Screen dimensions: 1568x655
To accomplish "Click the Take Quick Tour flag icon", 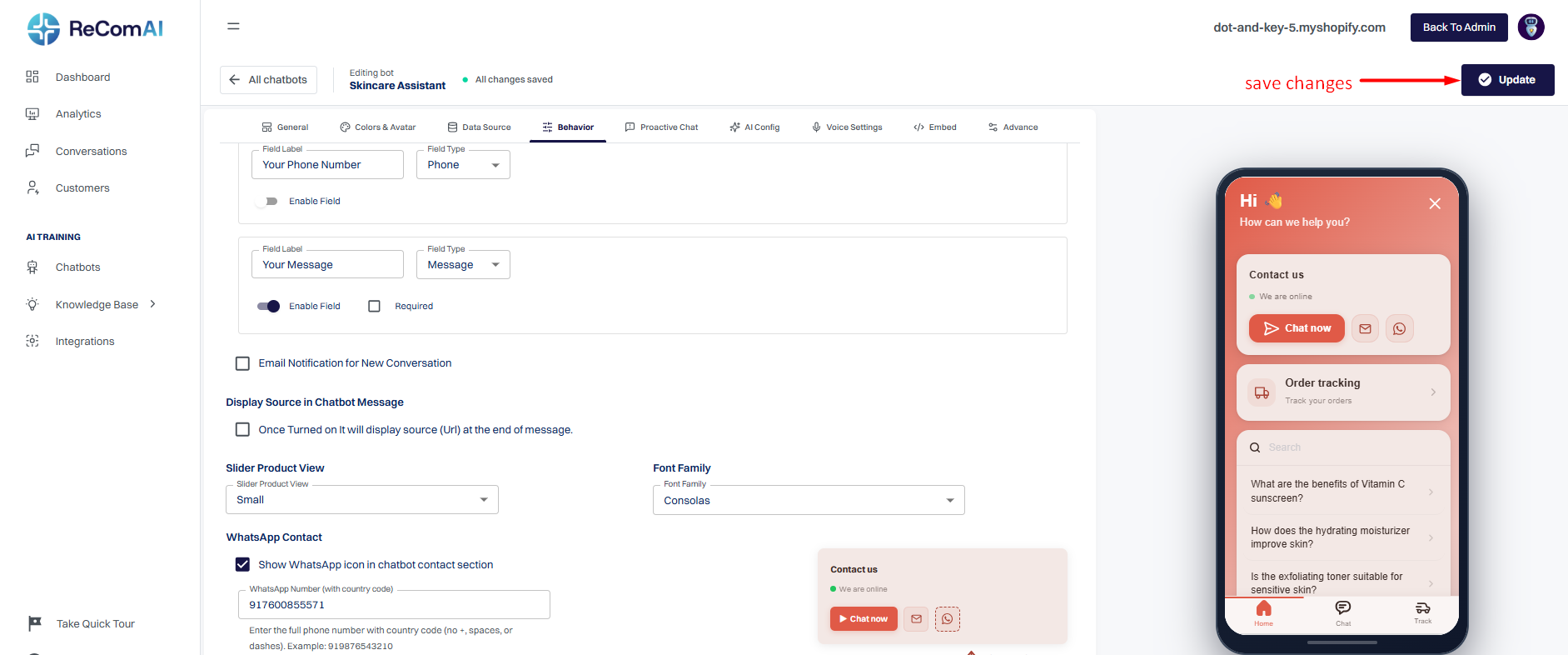I will tap(34, 623).
